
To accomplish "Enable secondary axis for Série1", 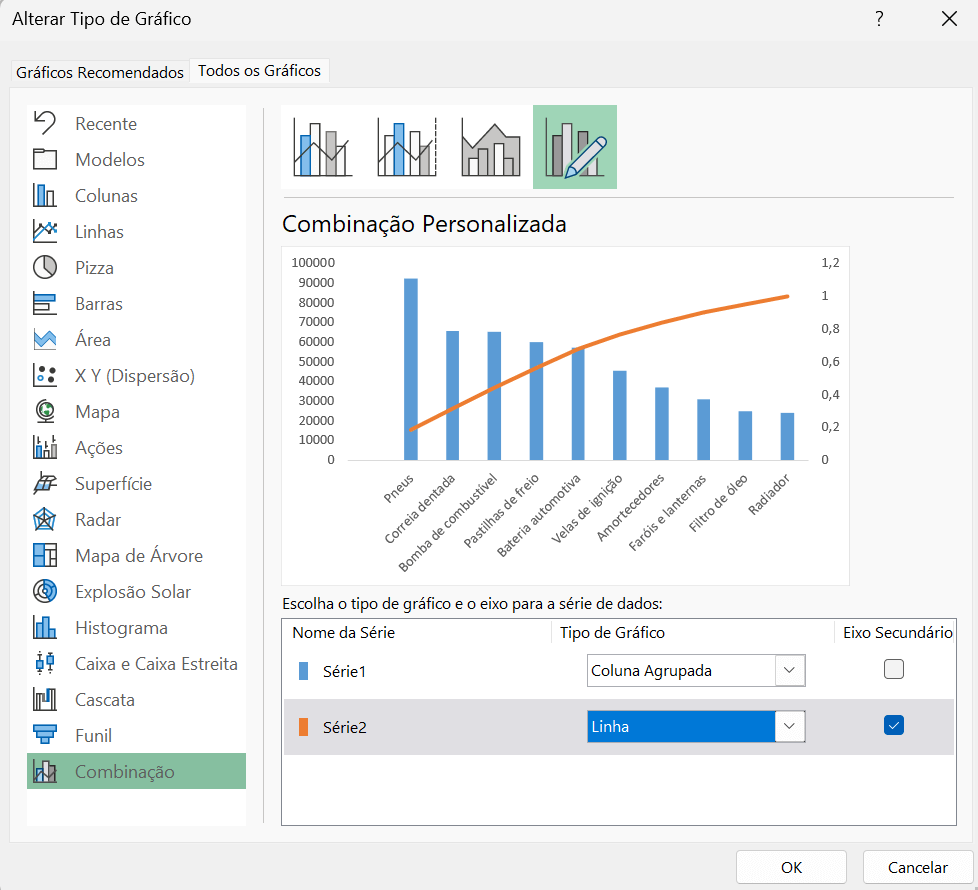I will tap(893, 669).
